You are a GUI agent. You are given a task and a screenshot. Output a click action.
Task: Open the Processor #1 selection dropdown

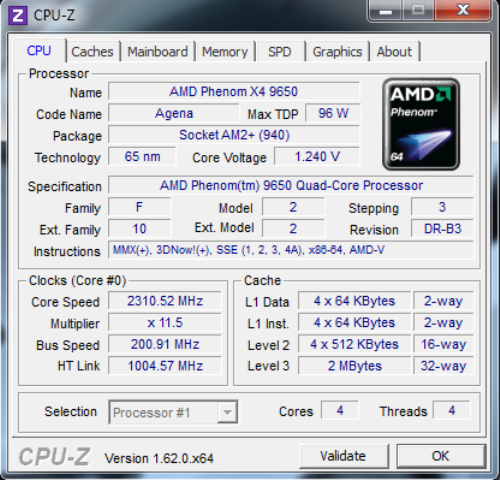click(x=173, y=412)
